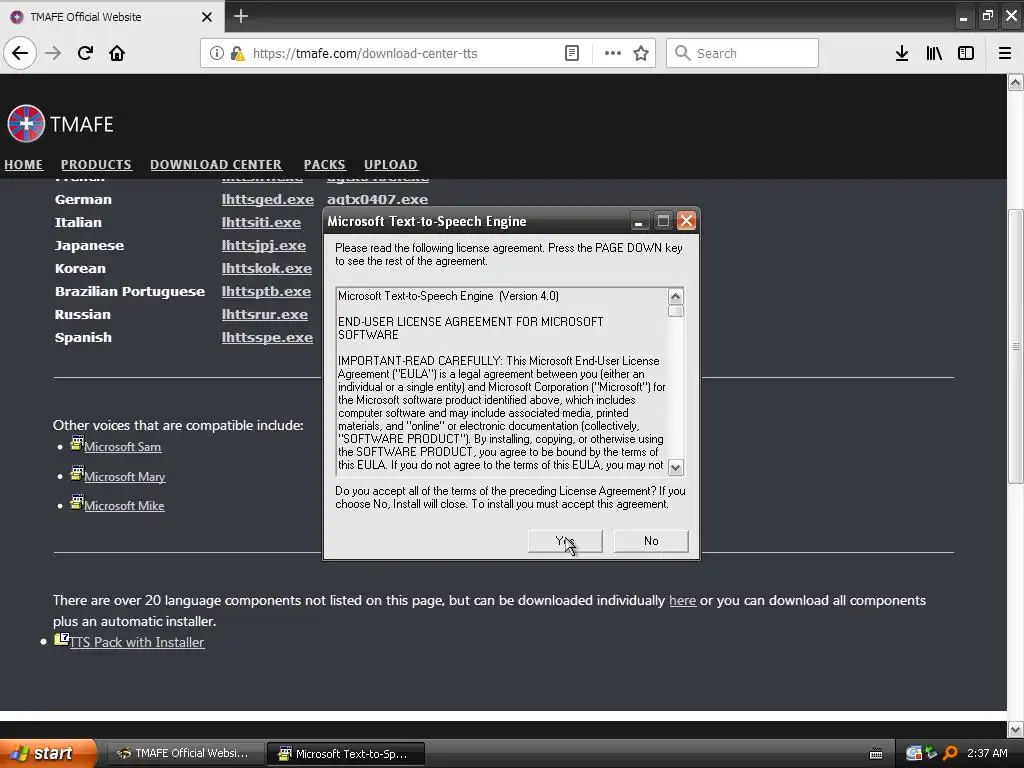Open the PACKS nav item
The image size is (1024, 768).
click(x=325, y=165)
